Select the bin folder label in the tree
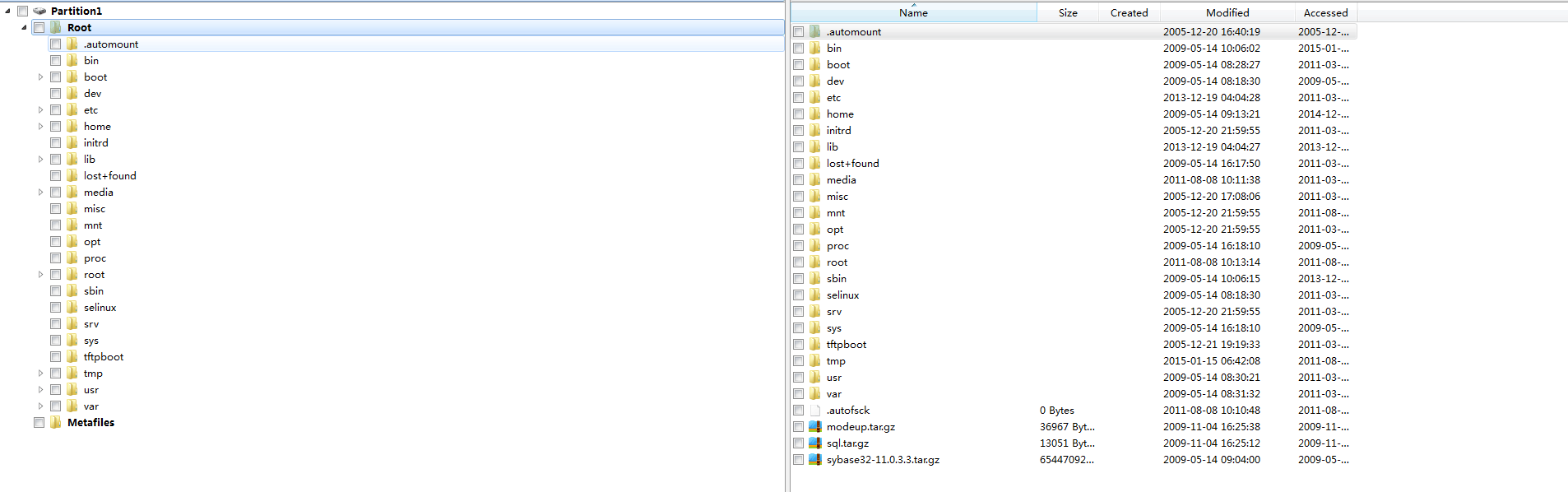Screen dimensions: 1568x492 [x=90, y=60]
